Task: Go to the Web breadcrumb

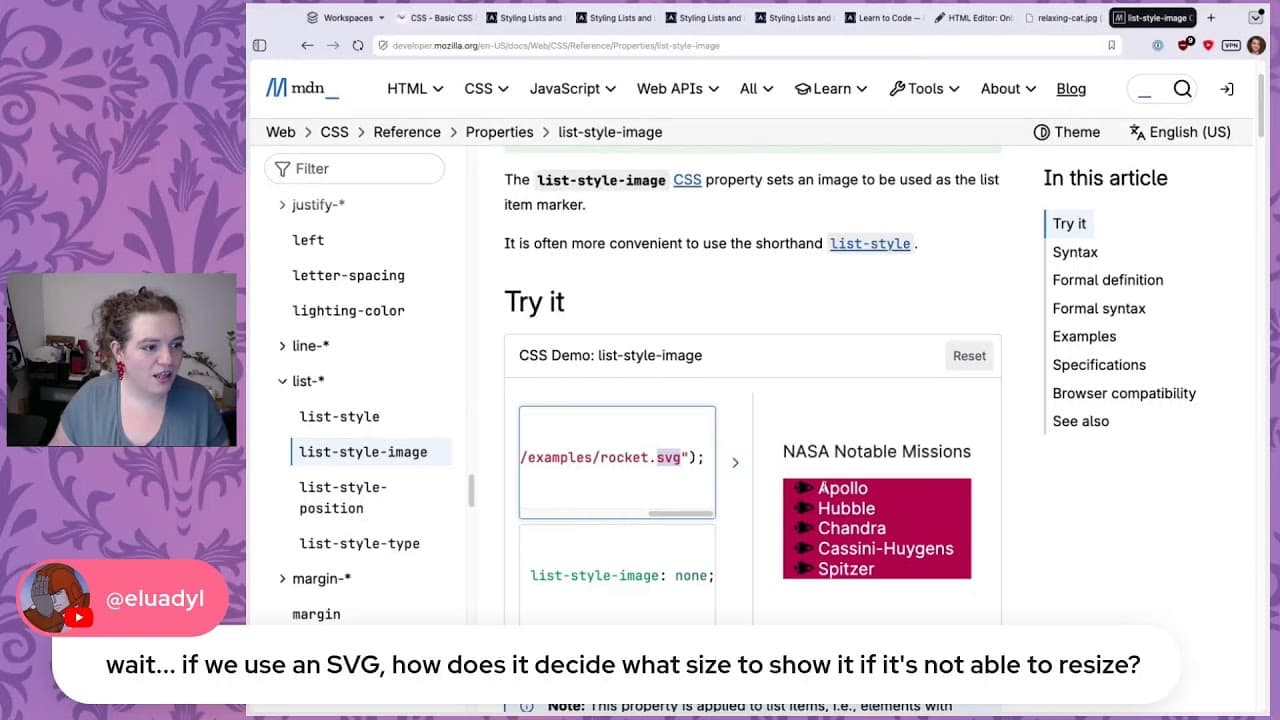Action: point(281,132)
